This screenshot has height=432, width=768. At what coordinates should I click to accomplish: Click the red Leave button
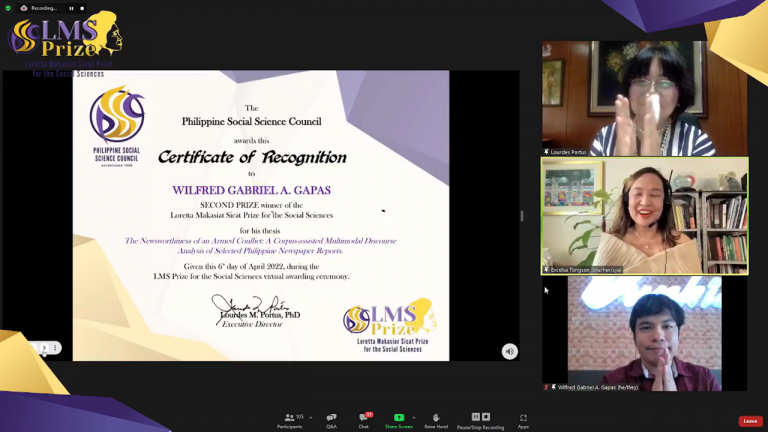750,421
